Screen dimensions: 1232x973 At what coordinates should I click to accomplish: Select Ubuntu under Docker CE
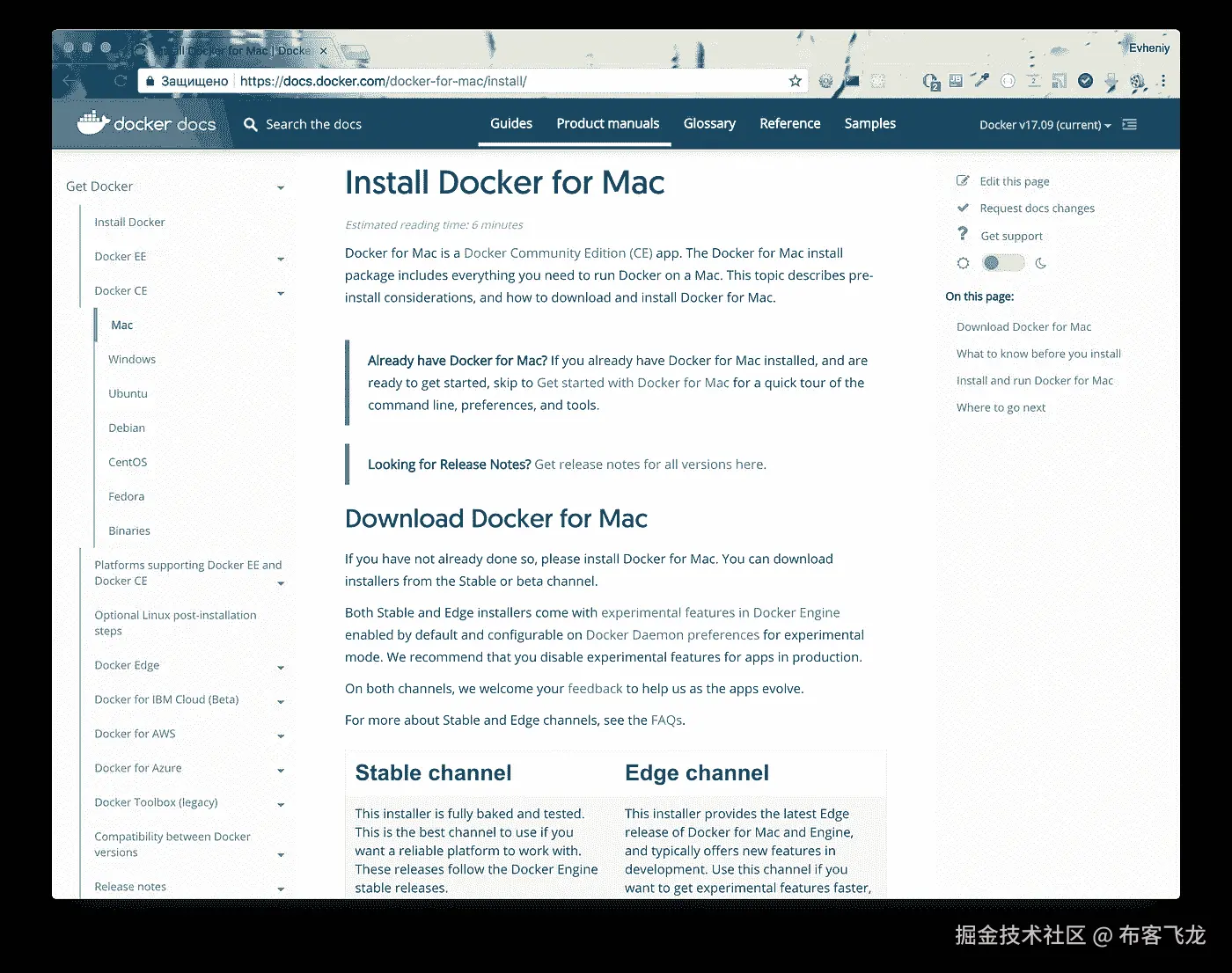point(128,393)
